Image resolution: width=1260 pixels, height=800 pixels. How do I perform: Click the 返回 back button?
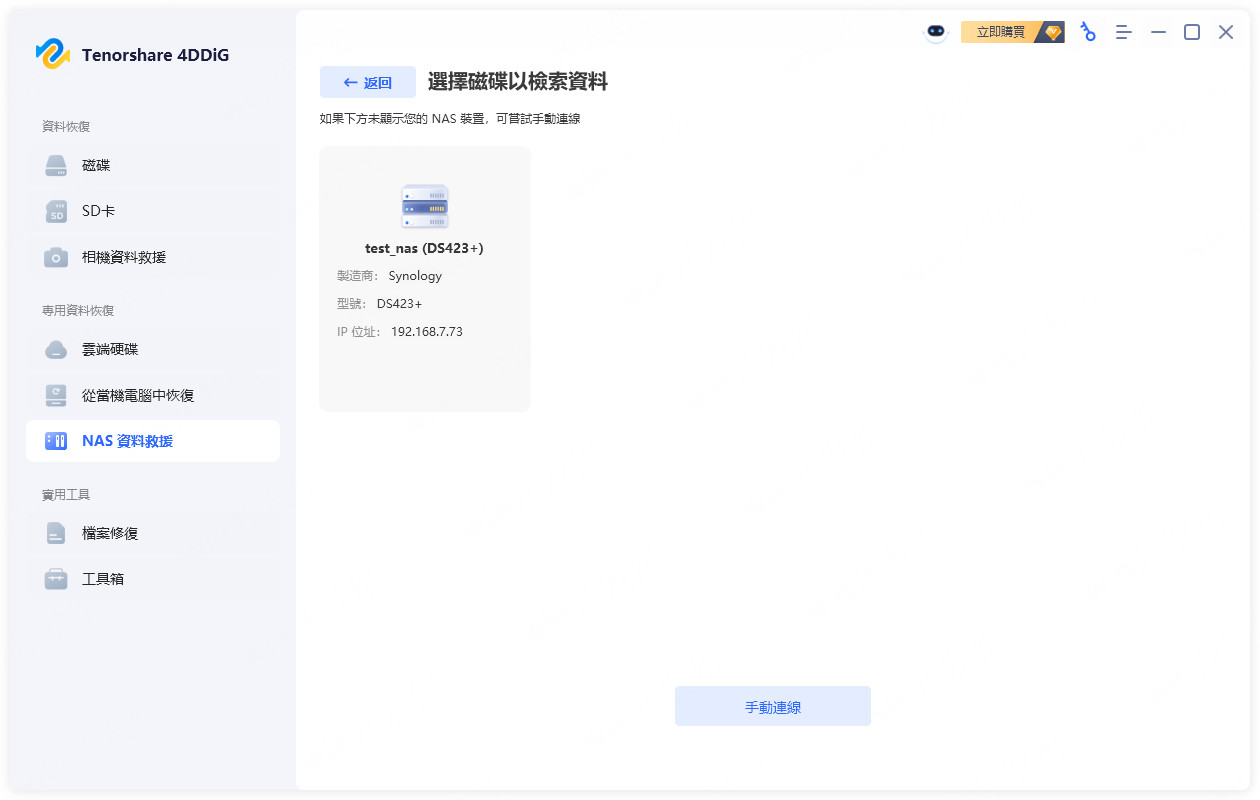pos(367,83)
